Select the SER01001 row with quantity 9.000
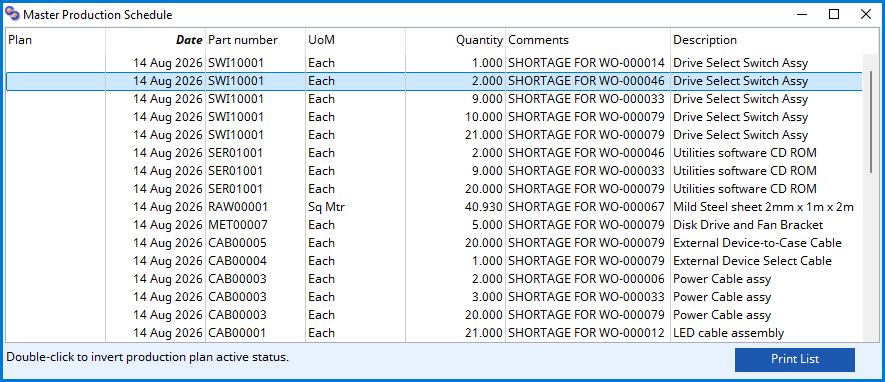Image resolution: width=885 pixels, height=382 pixels. [434, 170]
